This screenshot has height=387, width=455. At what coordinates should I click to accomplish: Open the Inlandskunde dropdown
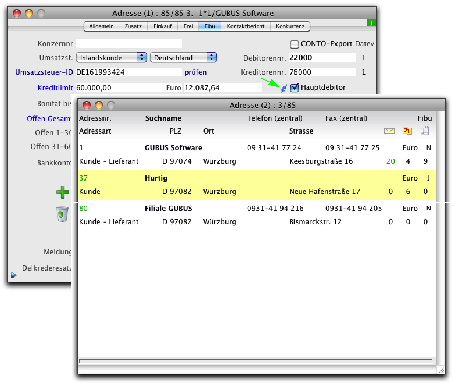112,57
